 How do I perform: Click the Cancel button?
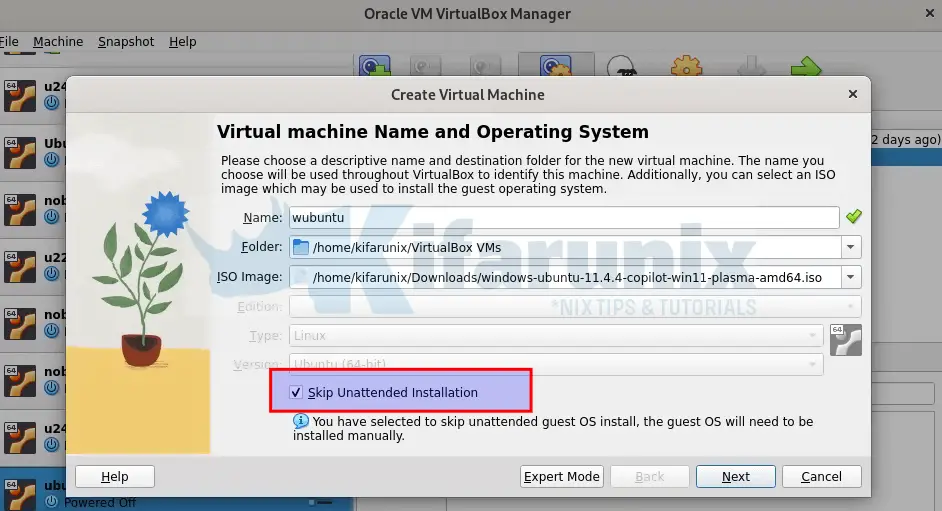pos(821,476)
